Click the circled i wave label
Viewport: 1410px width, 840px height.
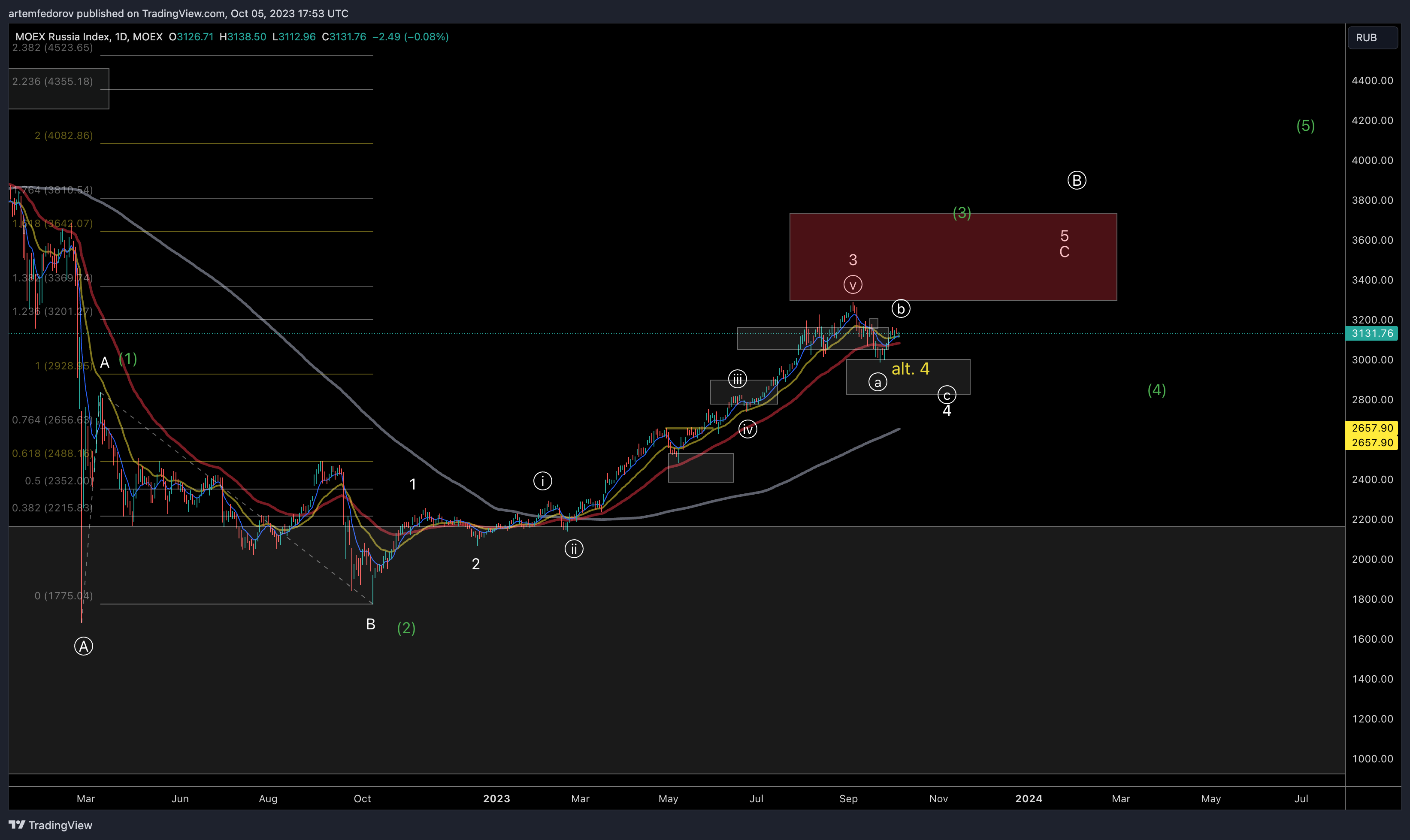pyautogui.click(x=543, y=481)
